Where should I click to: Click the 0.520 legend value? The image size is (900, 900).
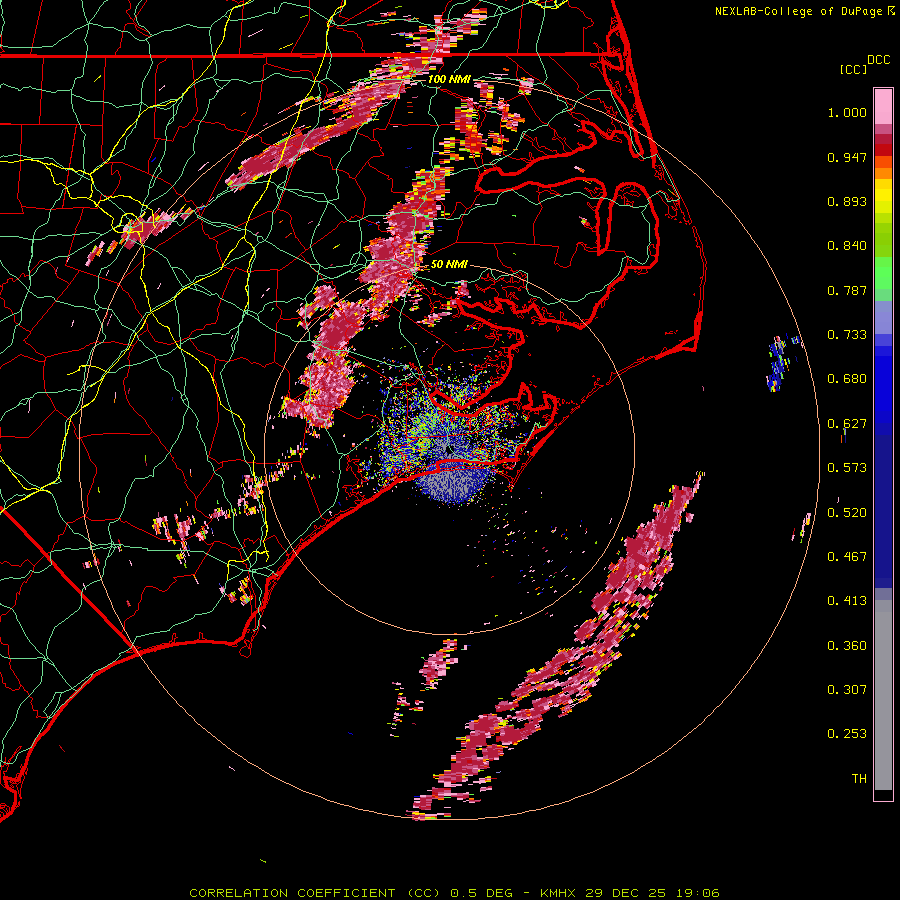(x=847, y=513)
